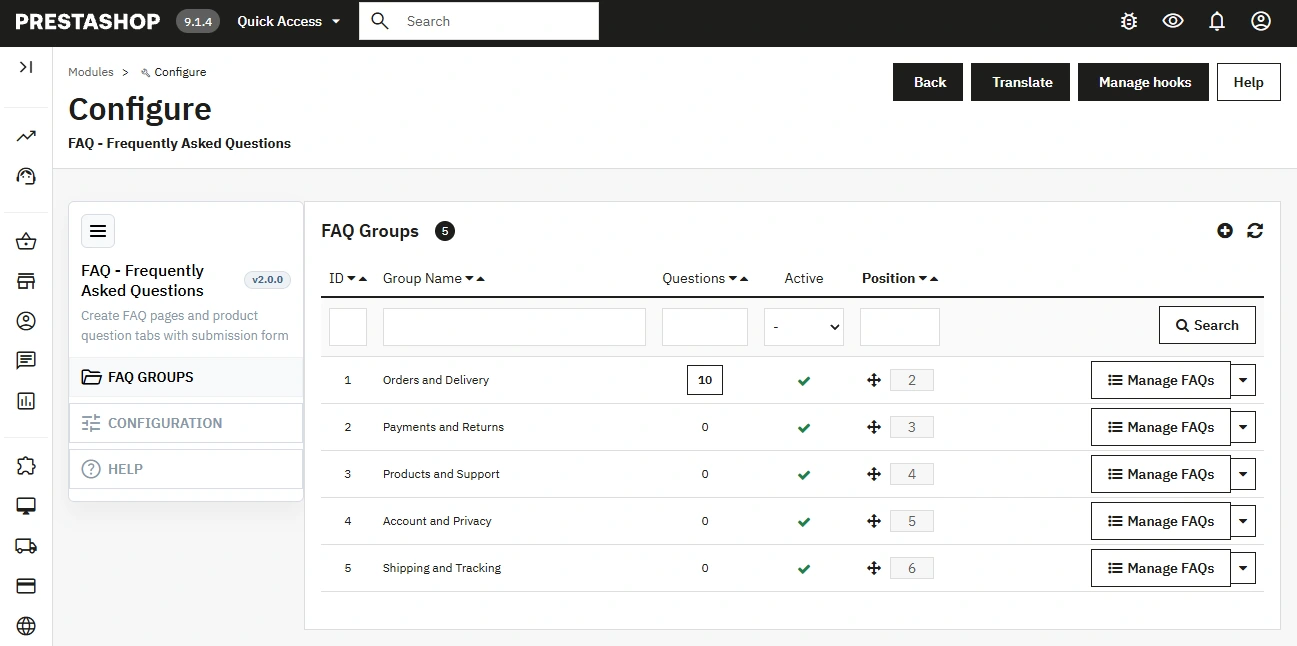1297x646 pixels.
Task: Manage FAQs for Products and Support
Action: pyautogui.click(x=1160, y=474)
